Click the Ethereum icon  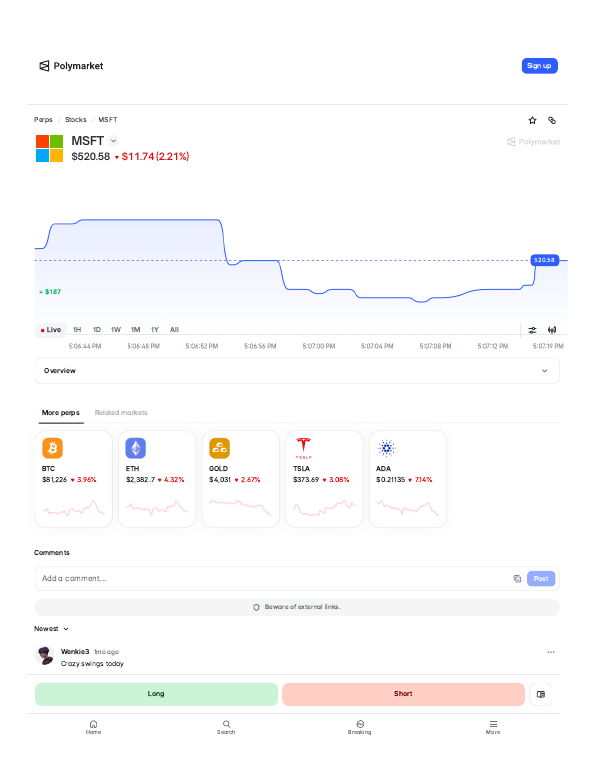tap(135, 448)
